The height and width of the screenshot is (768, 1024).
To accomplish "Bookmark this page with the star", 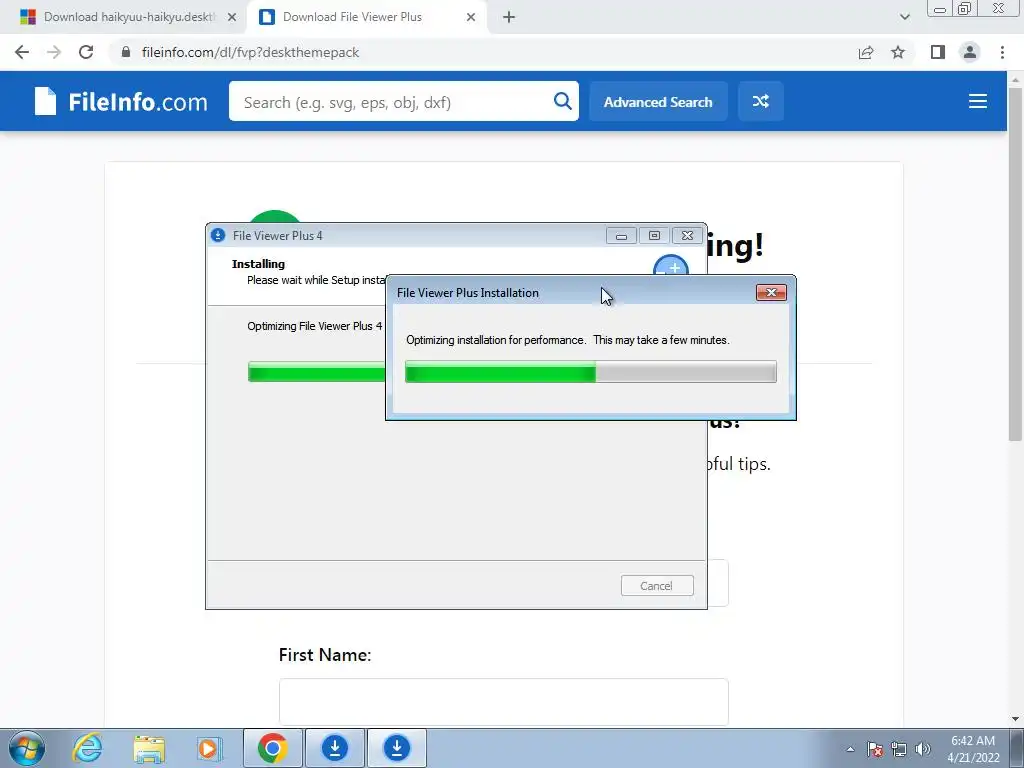I will coord(898,52).
